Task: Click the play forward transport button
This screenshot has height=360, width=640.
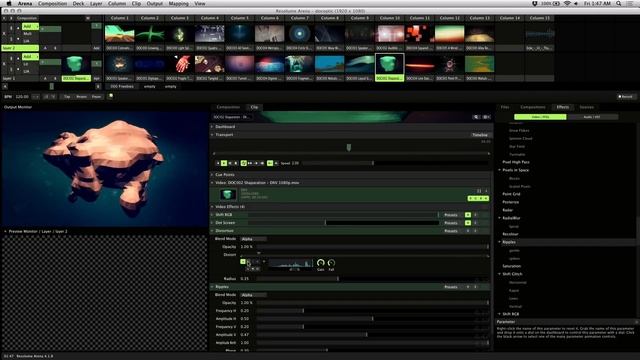Action: click(224, 163)
